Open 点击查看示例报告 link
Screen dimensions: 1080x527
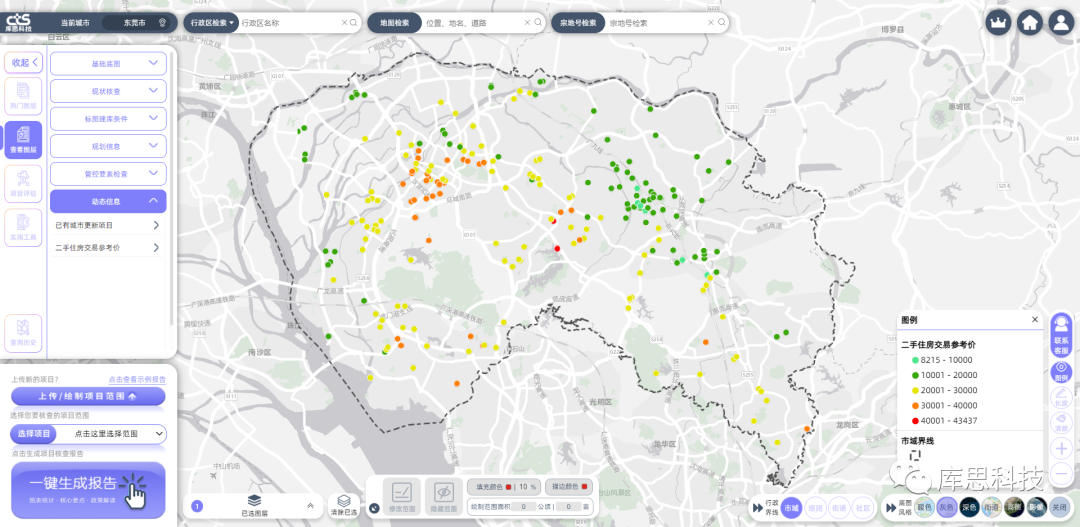137,380
